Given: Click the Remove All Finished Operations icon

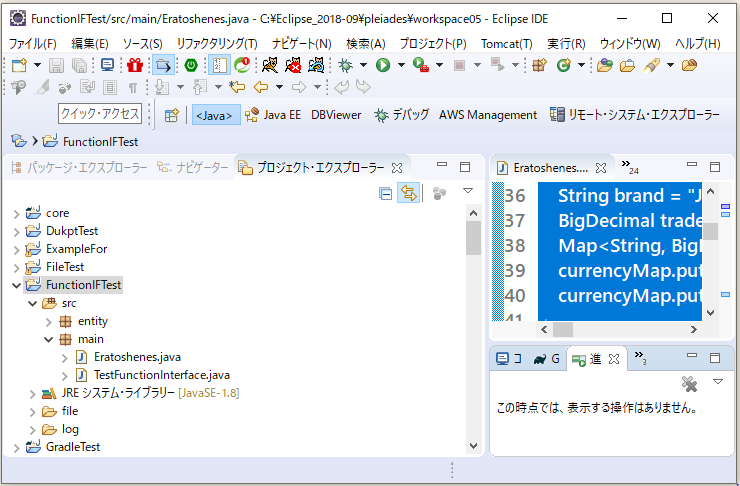Looking at the screenshot, I should [x=690, y=384].
